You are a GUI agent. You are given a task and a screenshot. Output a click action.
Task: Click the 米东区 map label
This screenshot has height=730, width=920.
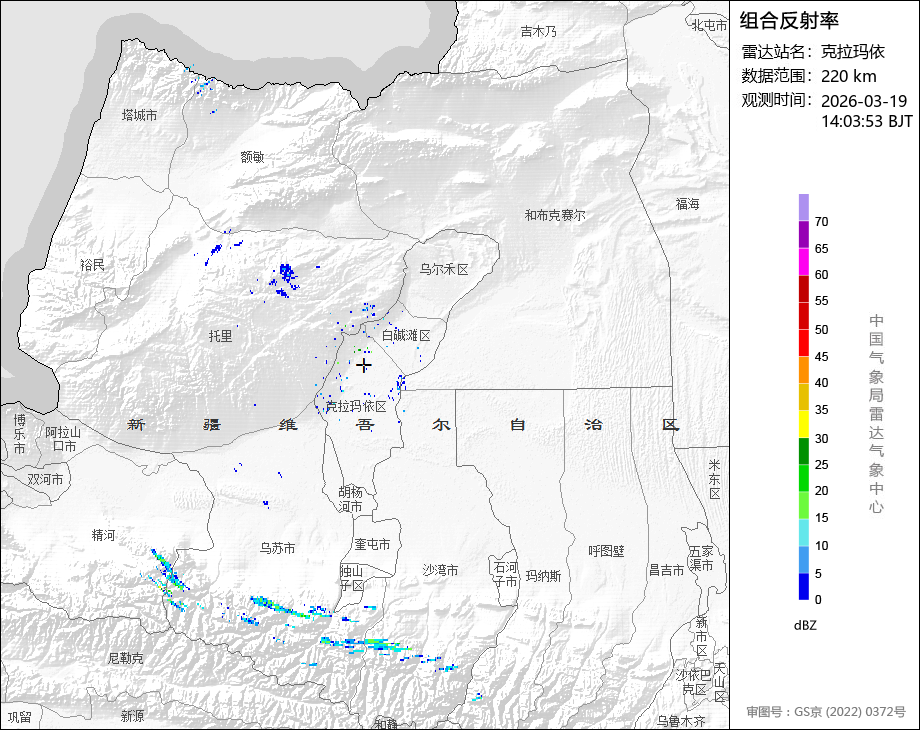tap(714, 479)
